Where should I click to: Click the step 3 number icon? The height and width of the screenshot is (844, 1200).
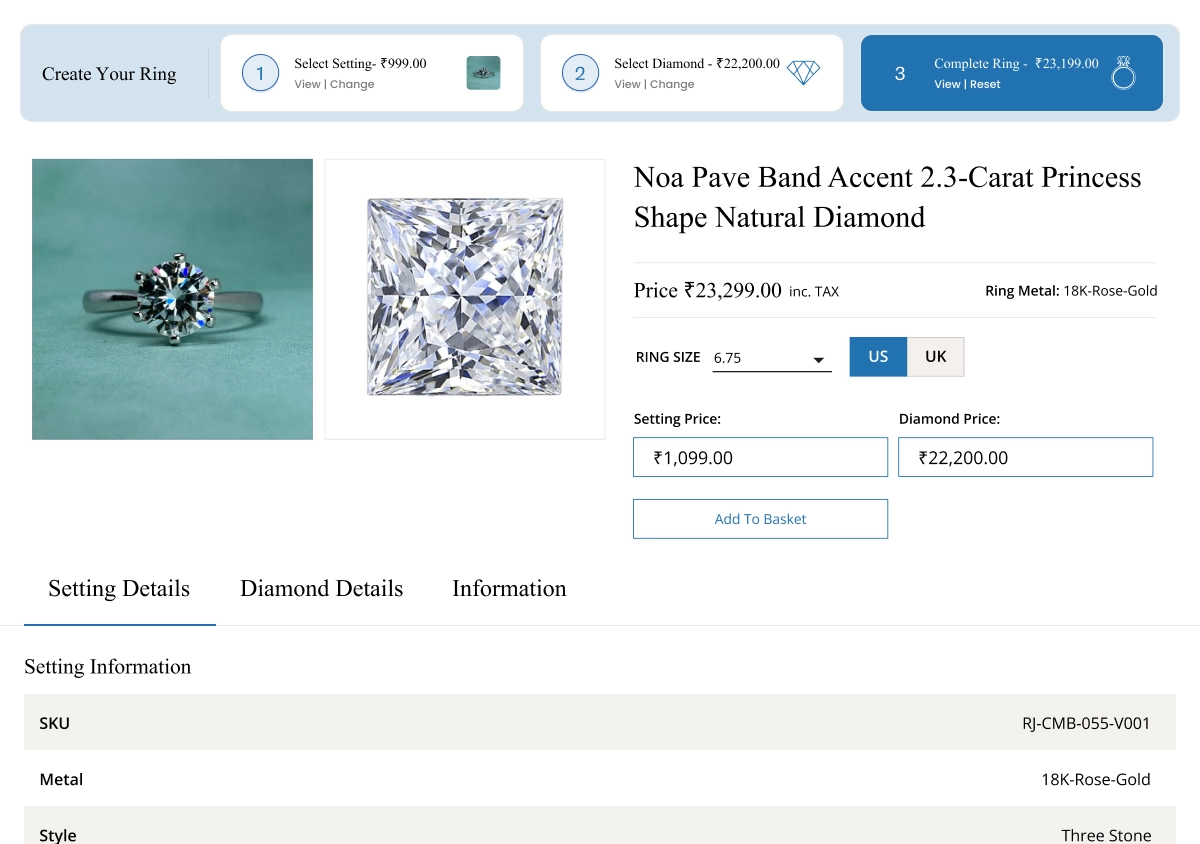point(900,73)
